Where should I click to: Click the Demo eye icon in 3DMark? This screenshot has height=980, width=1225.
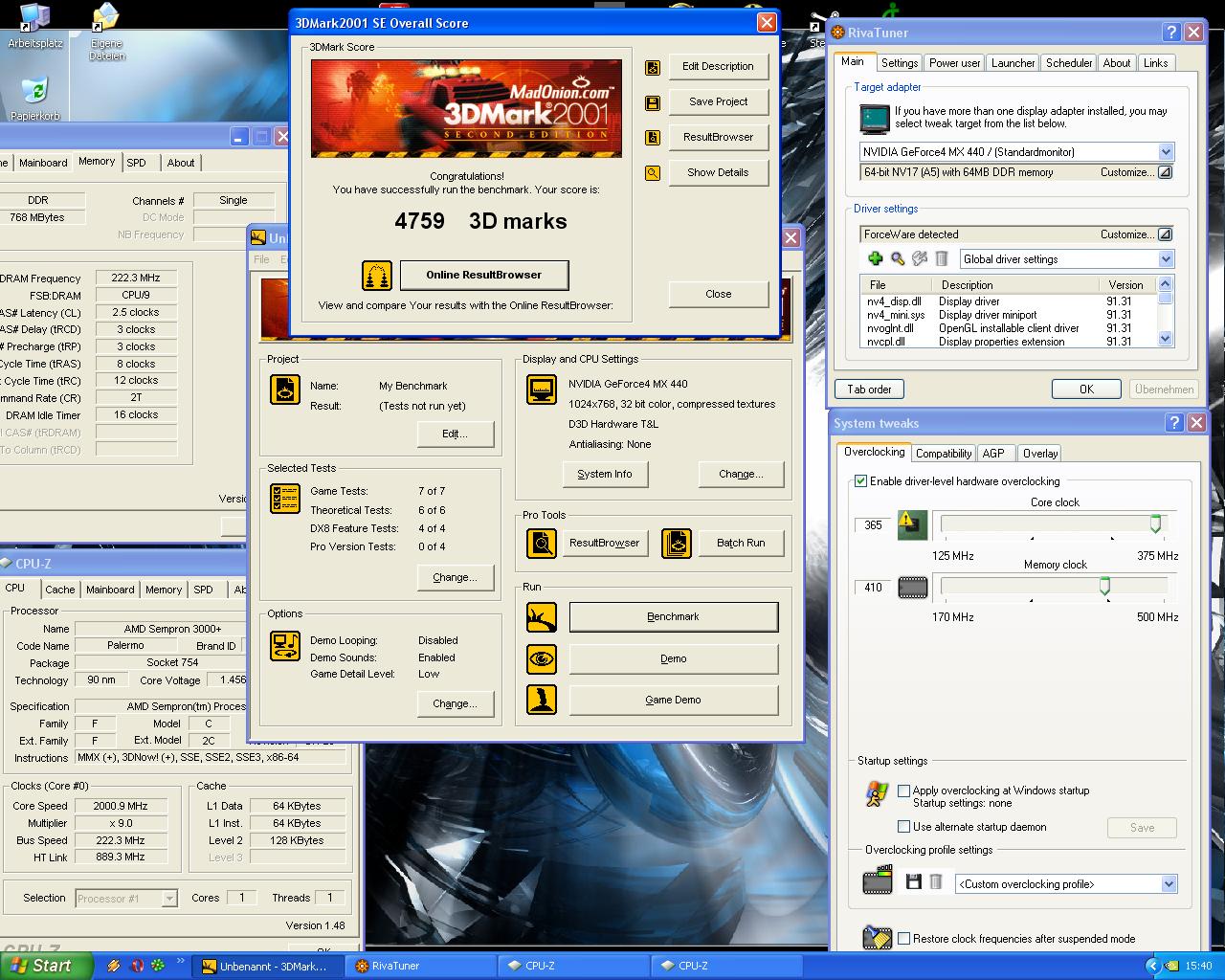click(x=542, y=658)
